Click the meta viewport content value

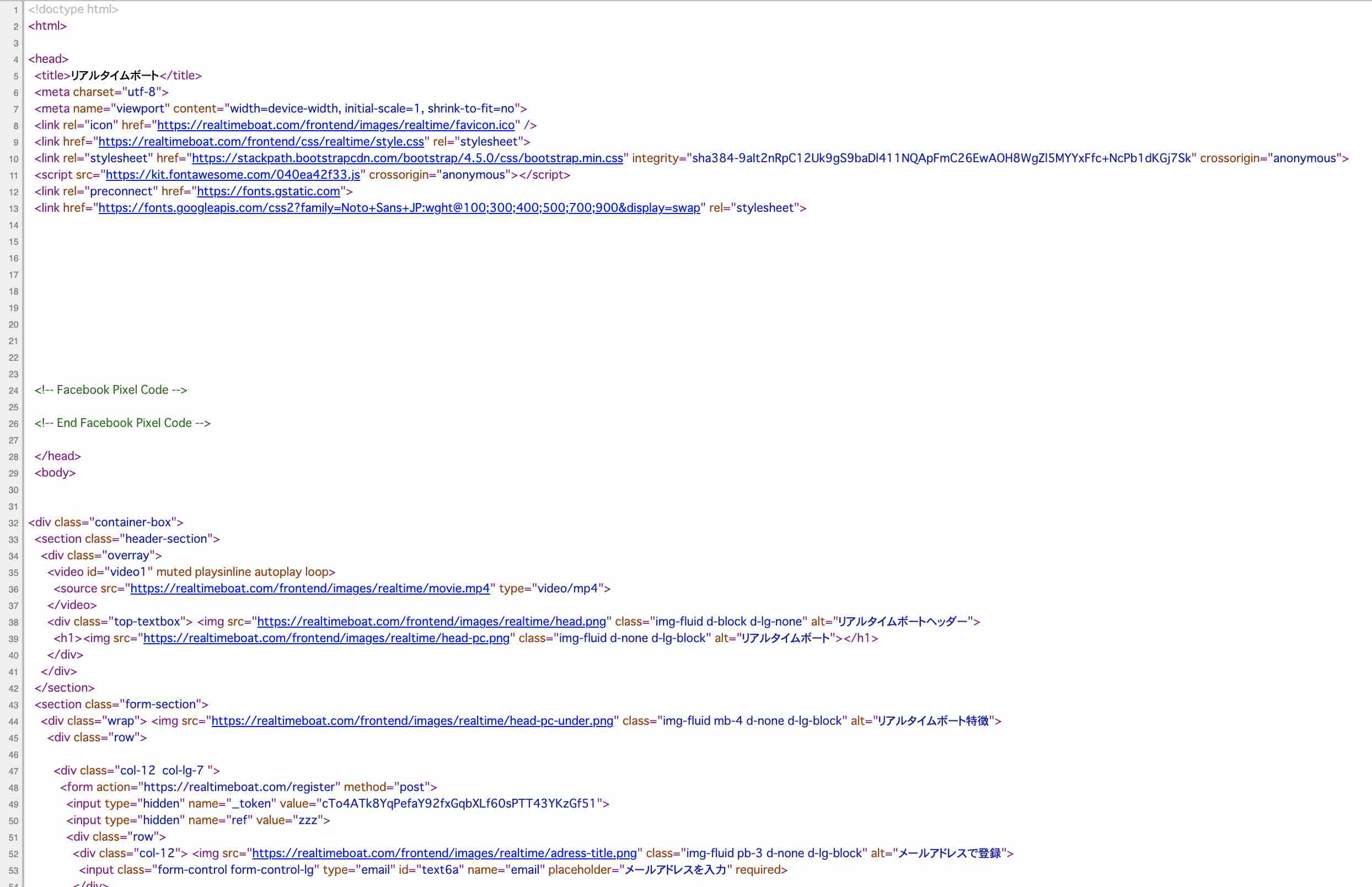point(373,109)
